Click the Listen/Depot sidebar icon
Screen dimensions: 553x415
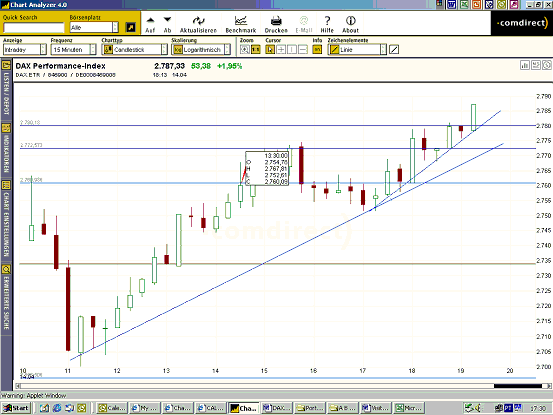[x=6, y=65]
